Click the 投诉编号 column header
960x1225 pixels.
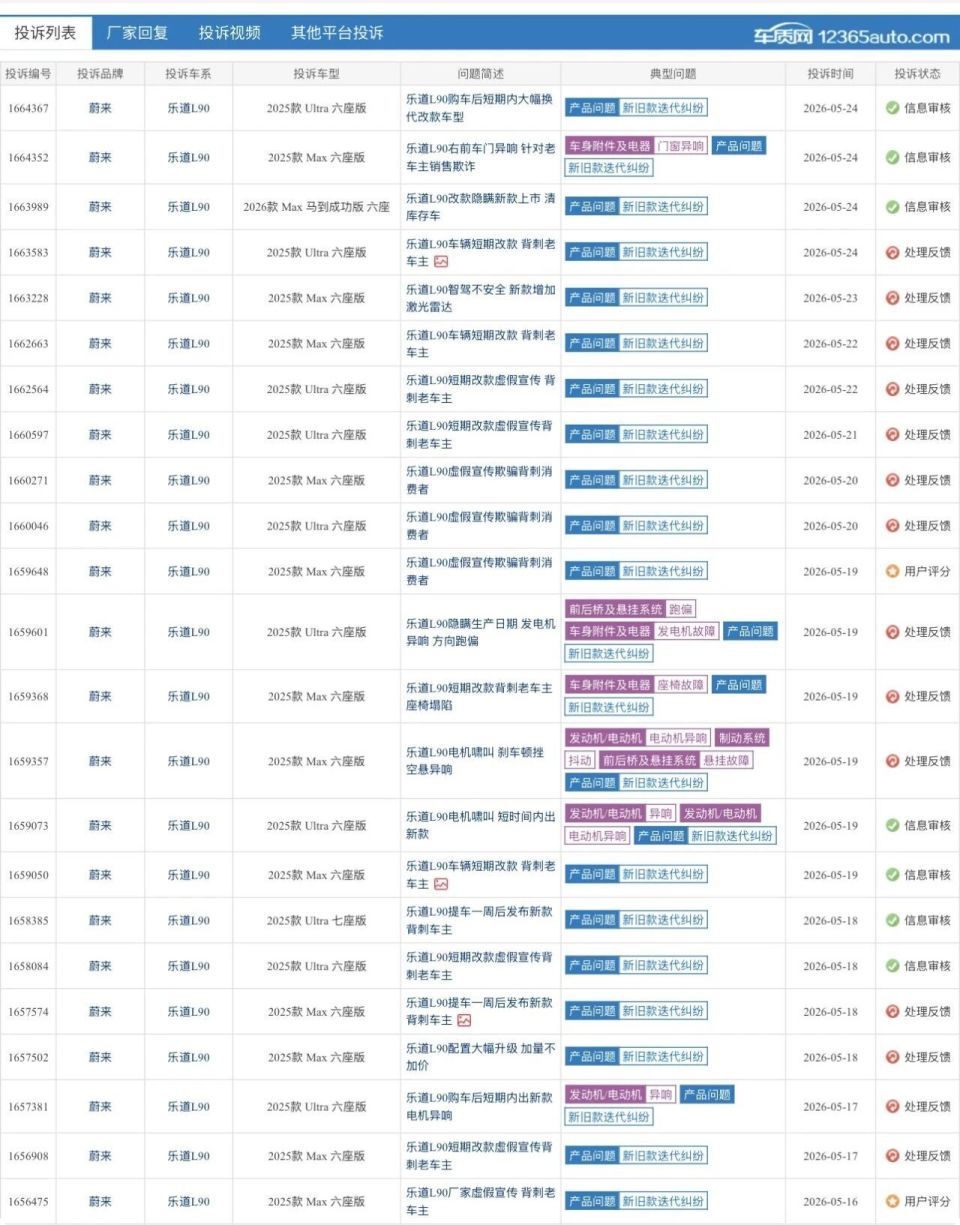tap(28, 74)
